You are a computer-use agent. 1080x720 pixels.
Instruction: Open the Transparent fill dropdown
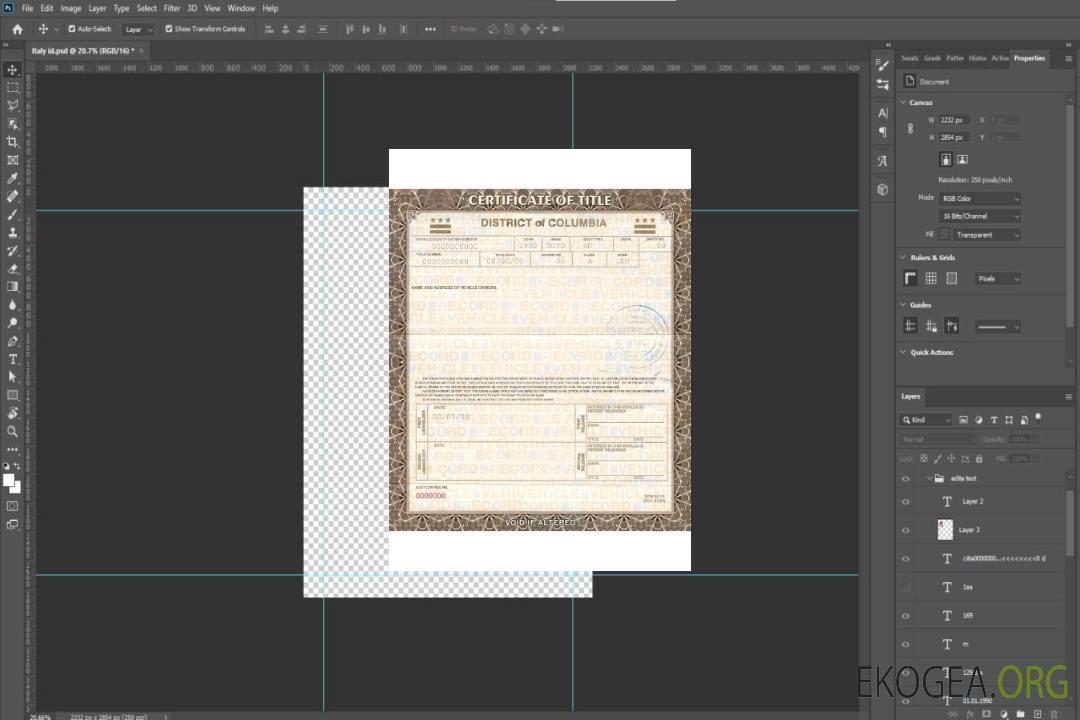tap(986, 235)
